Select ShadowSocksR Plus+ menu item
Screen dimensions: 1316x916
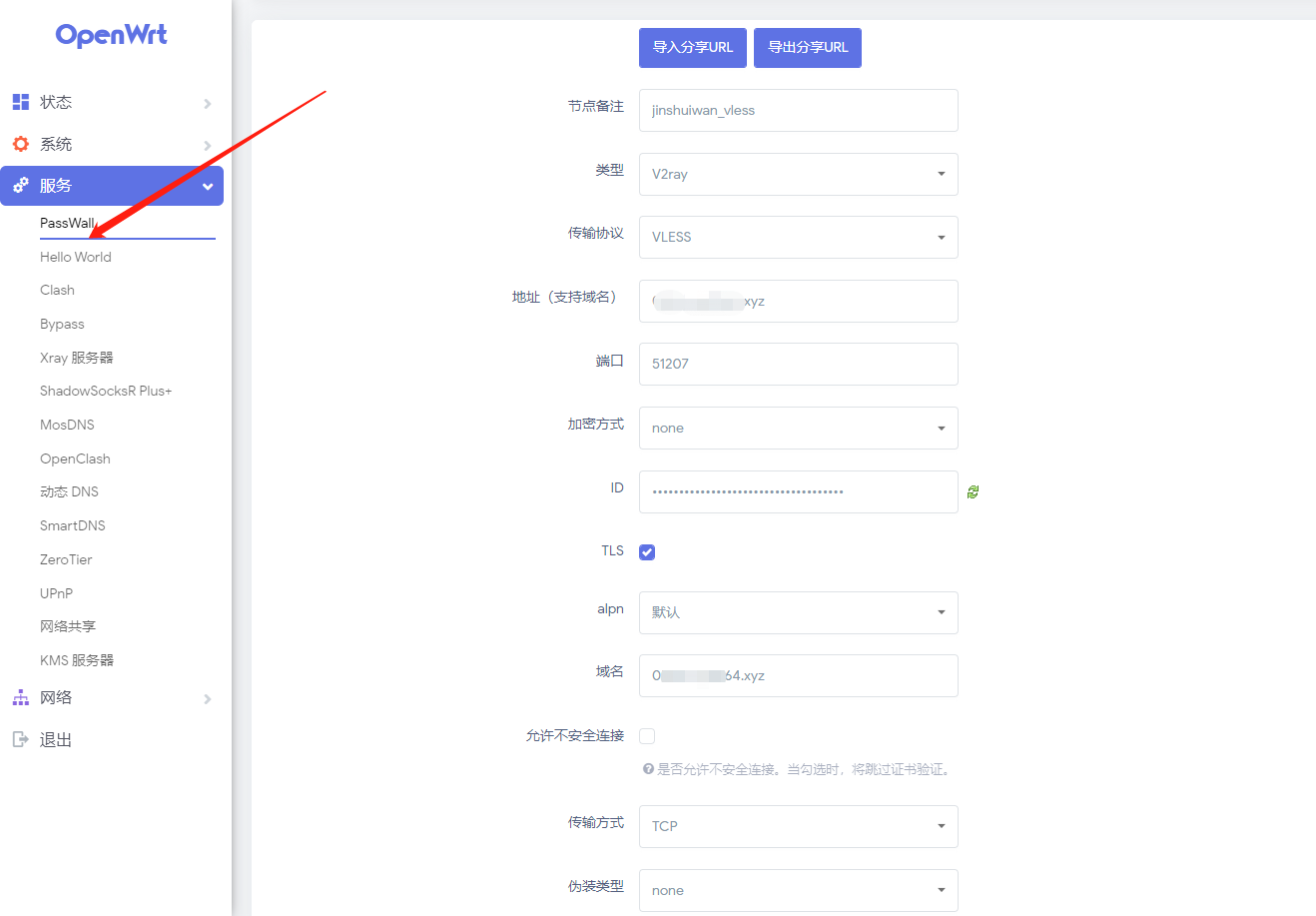106,391
